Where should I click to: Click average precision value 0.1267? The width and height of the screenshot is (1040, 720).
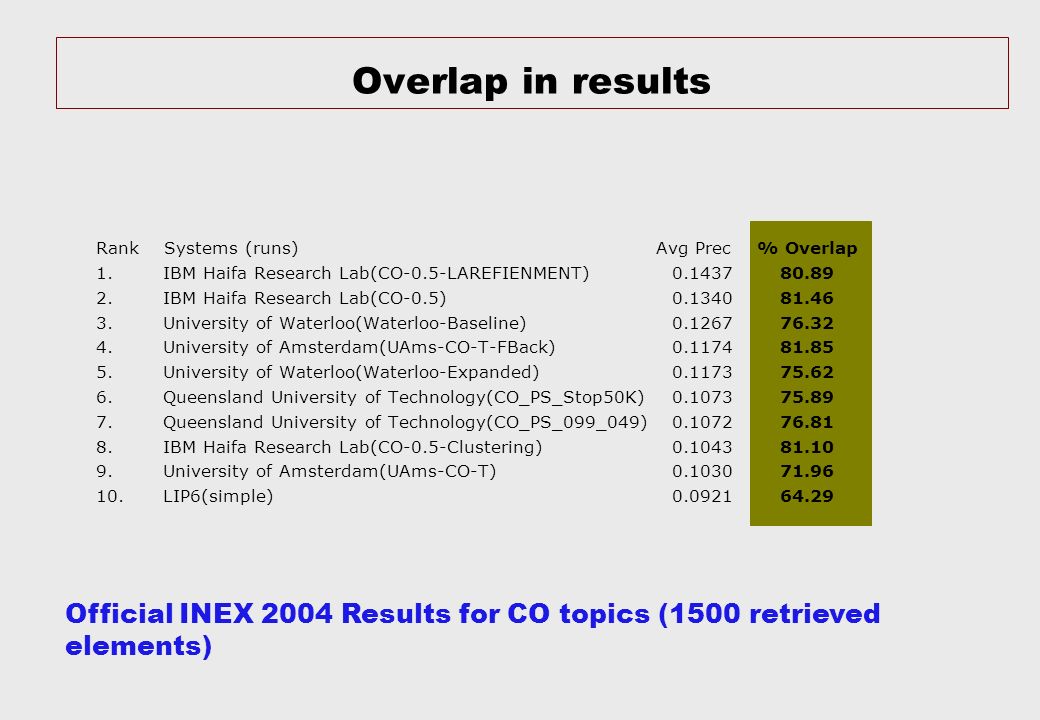click(x=702, y=324)
